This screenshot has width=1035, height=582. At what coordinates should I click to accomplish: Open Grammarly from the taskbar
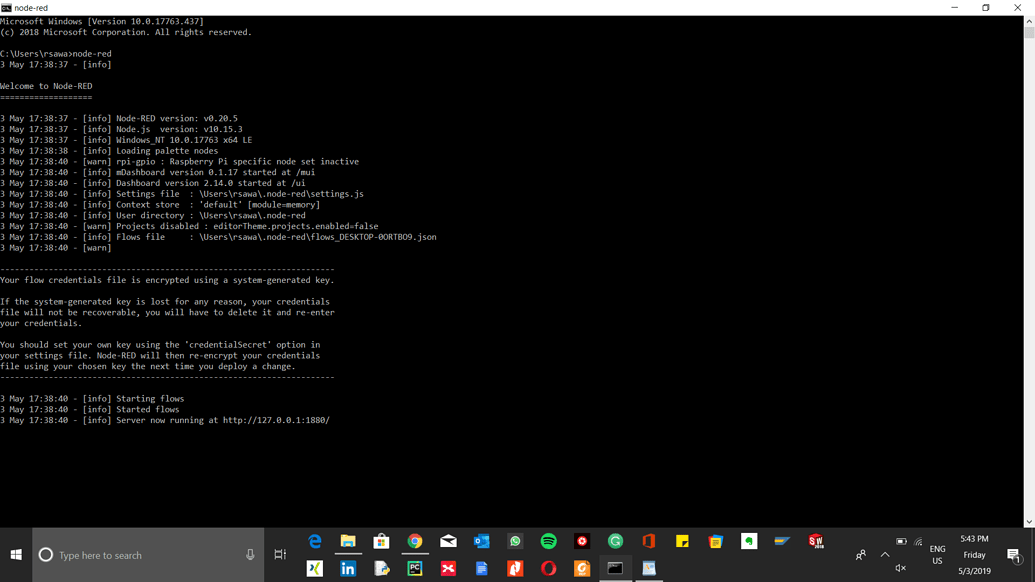(x=615, y=541)
